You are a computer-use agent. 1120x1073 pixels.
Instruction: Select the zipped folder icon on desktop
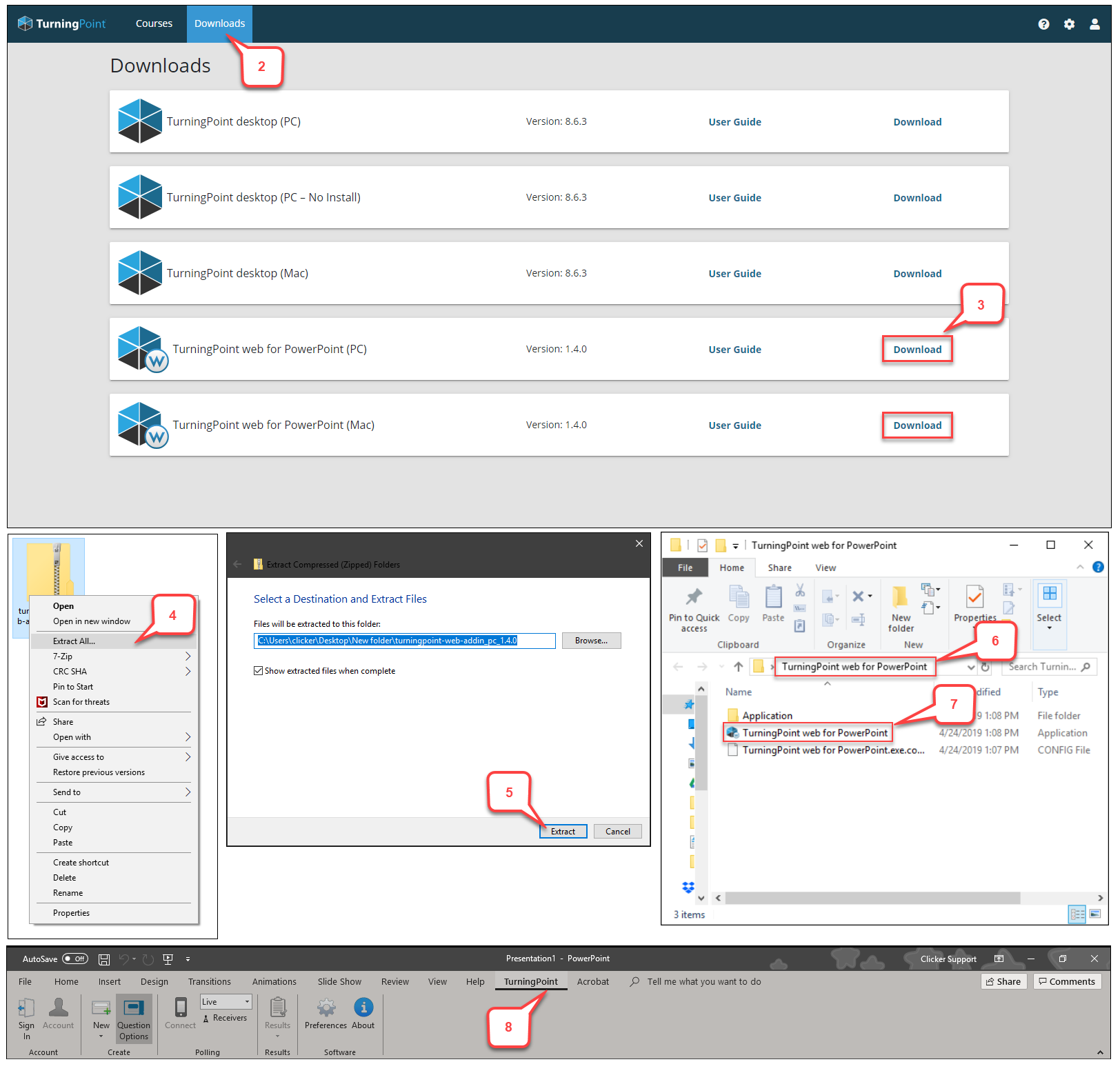(x=49, y=569)
